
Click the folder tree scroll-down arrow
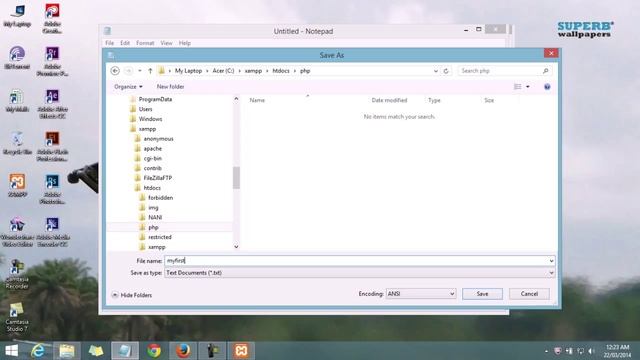pyautogui.click(x=236, y=247)
